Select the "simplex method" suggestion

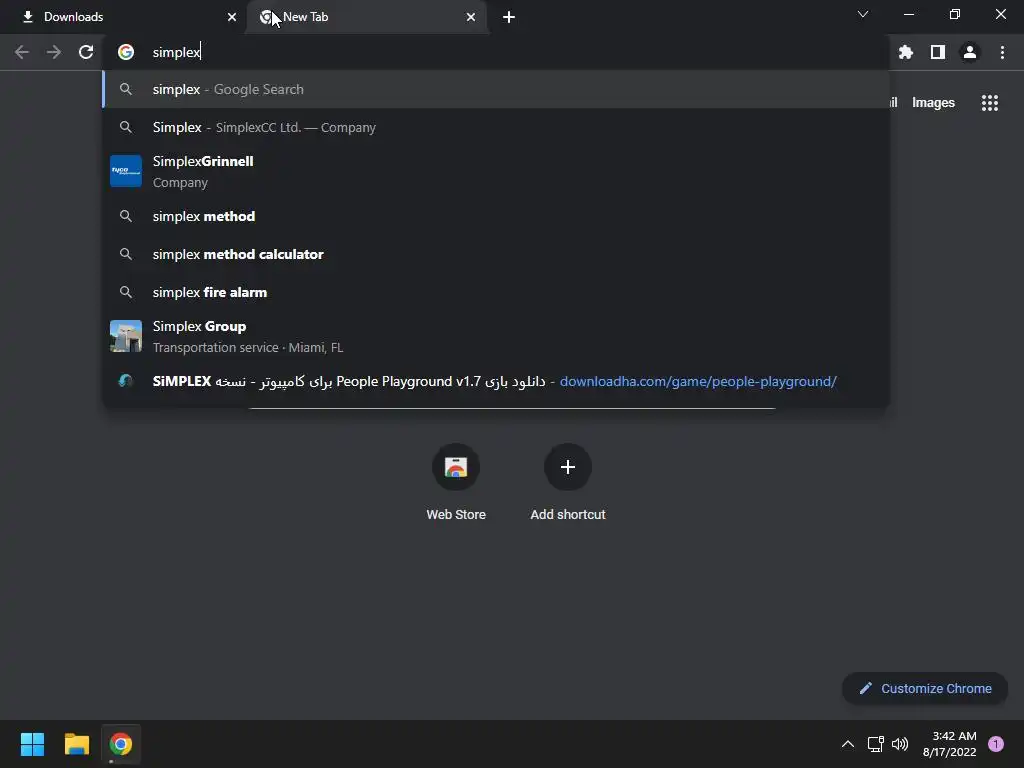[496, 216]
